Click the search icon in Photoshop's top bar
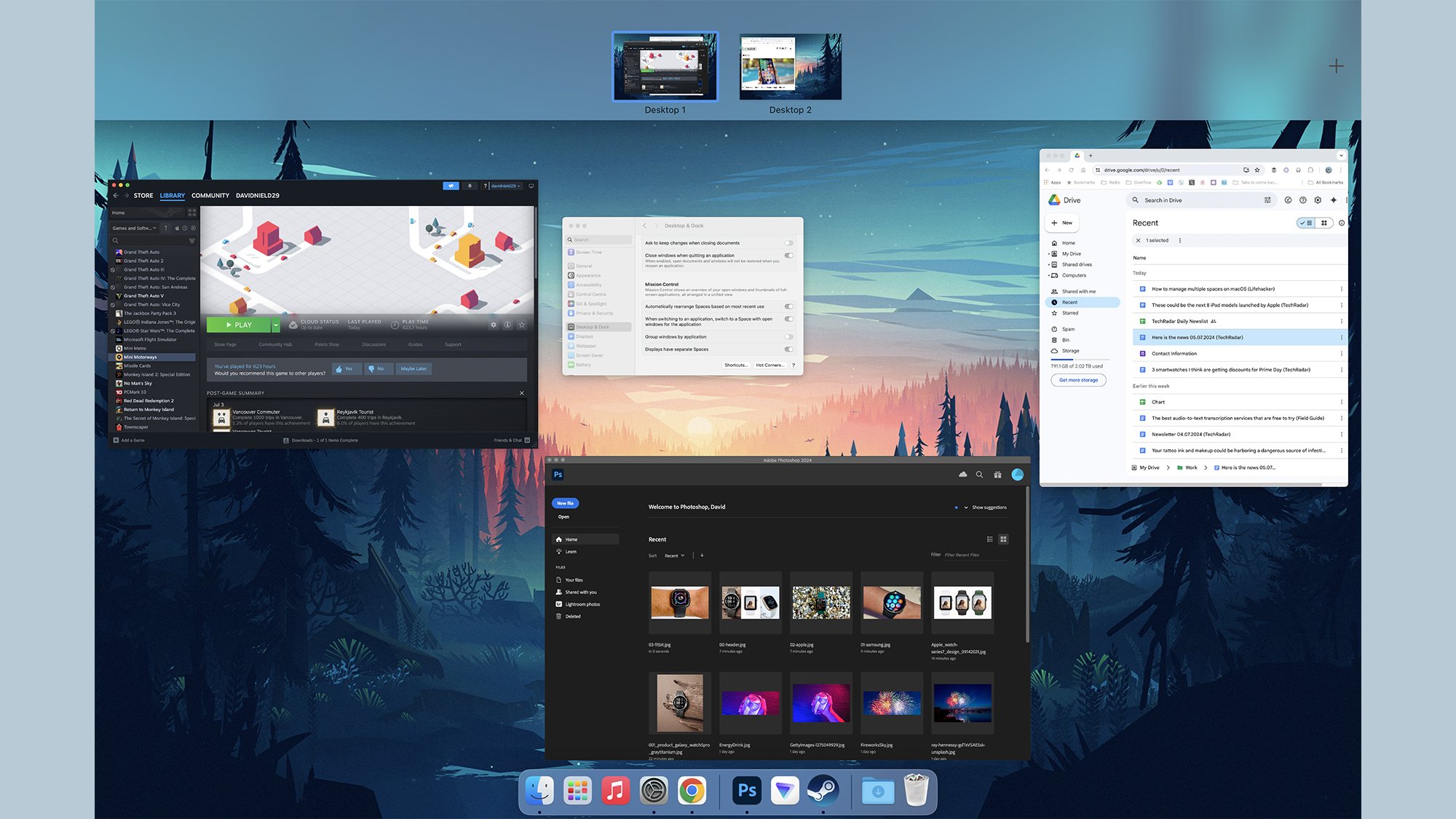Image resolution: width=1456 pixels, height=819 pixels. coord(979,475)
